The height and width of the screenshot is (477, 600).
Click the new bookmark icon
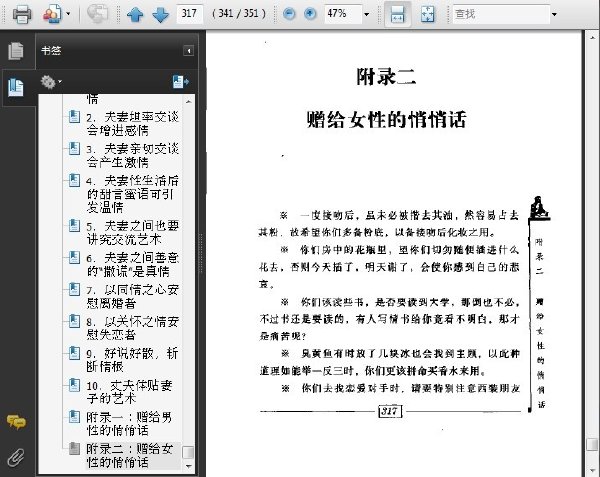[x=181, y=81]
